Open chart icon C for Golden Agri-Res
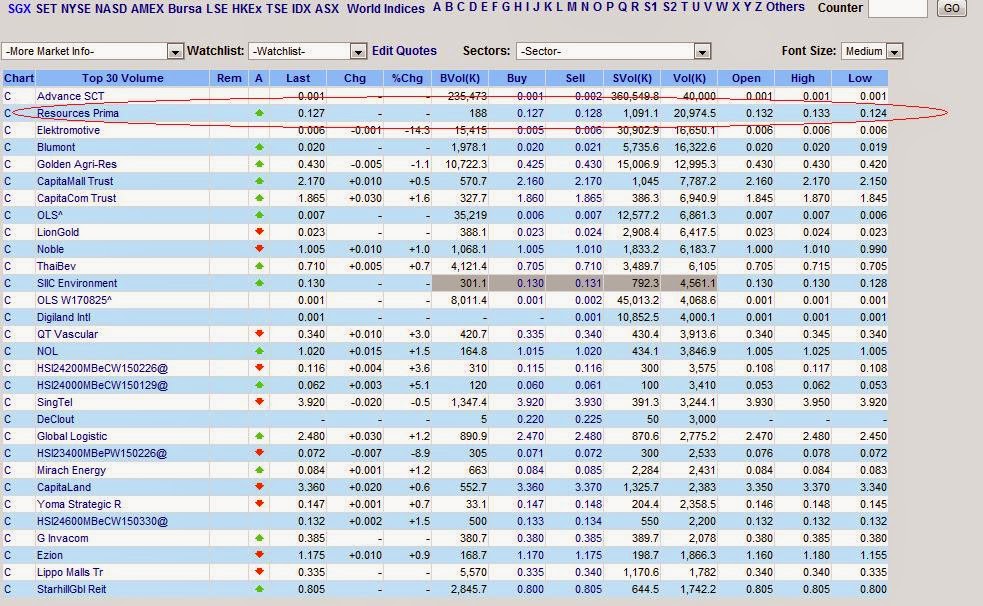This screenshot has width=983, height=606. [x=8, y=164]
